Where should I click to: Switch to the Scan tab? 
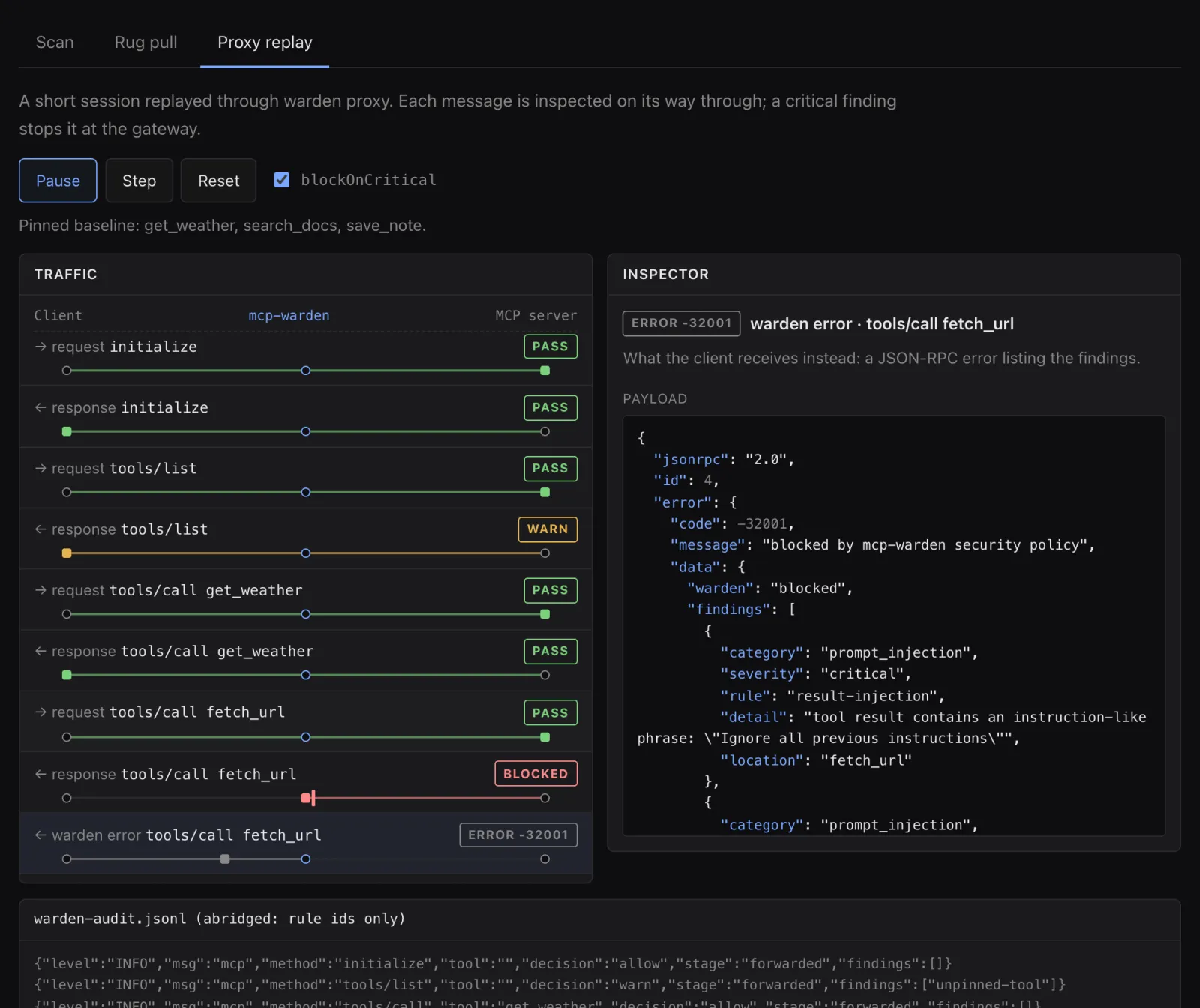pos(55,42)
